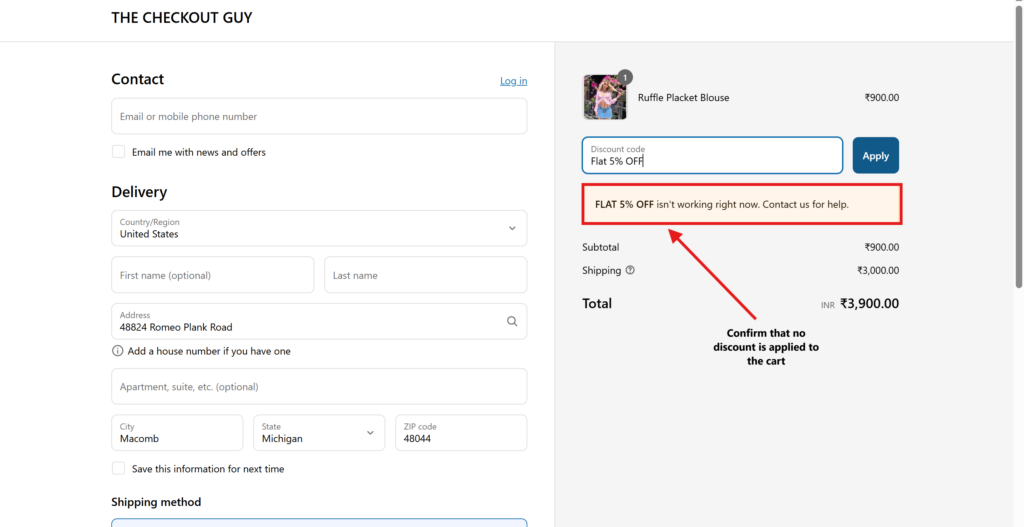Click the item quantity badge on blouse image

625,77
